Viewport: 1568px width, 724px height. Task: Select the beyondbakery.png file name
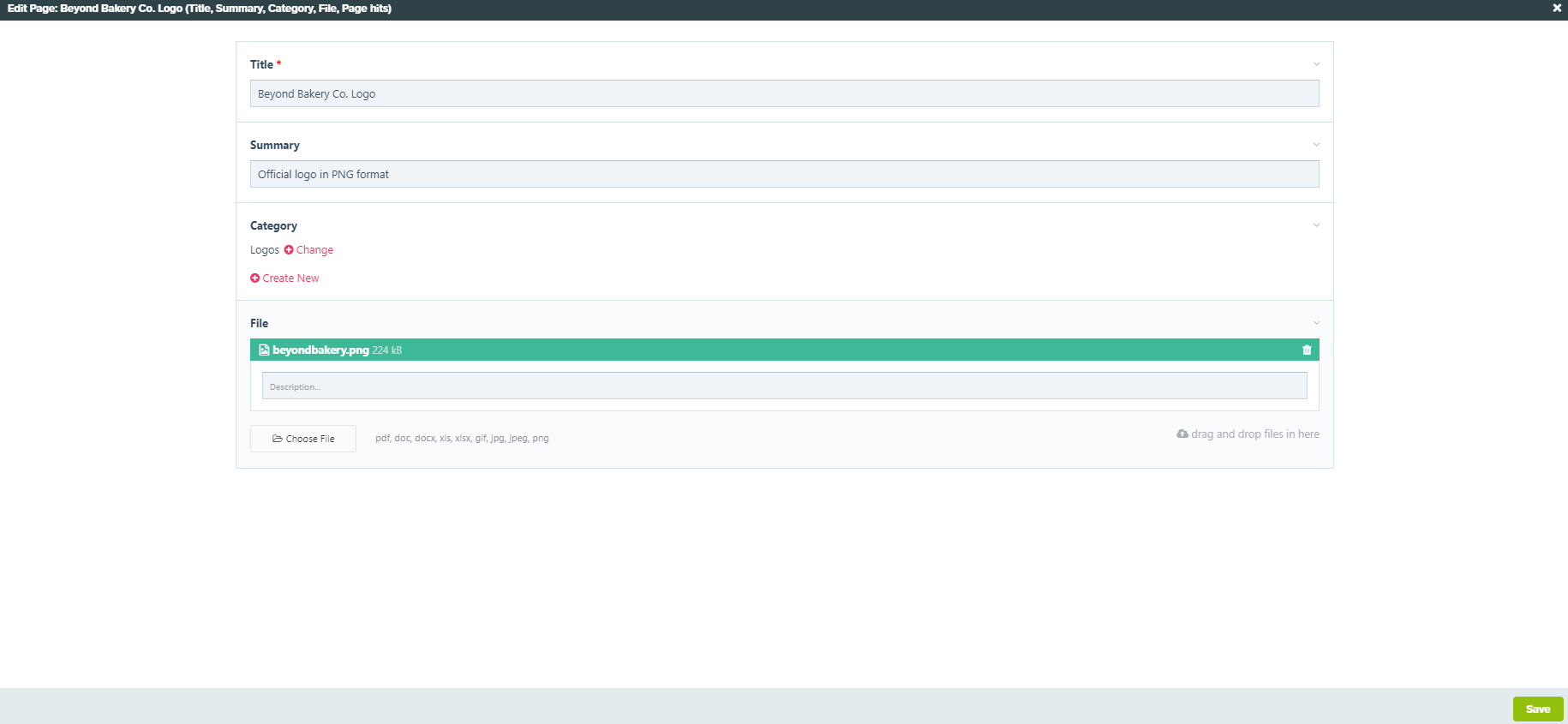[320, 350]
